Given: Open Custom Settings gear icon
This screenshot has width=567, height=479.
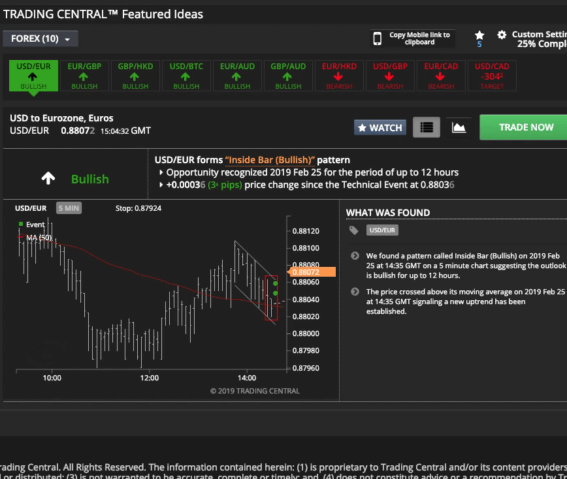Looking at the screenshot, I should [502, 35].
